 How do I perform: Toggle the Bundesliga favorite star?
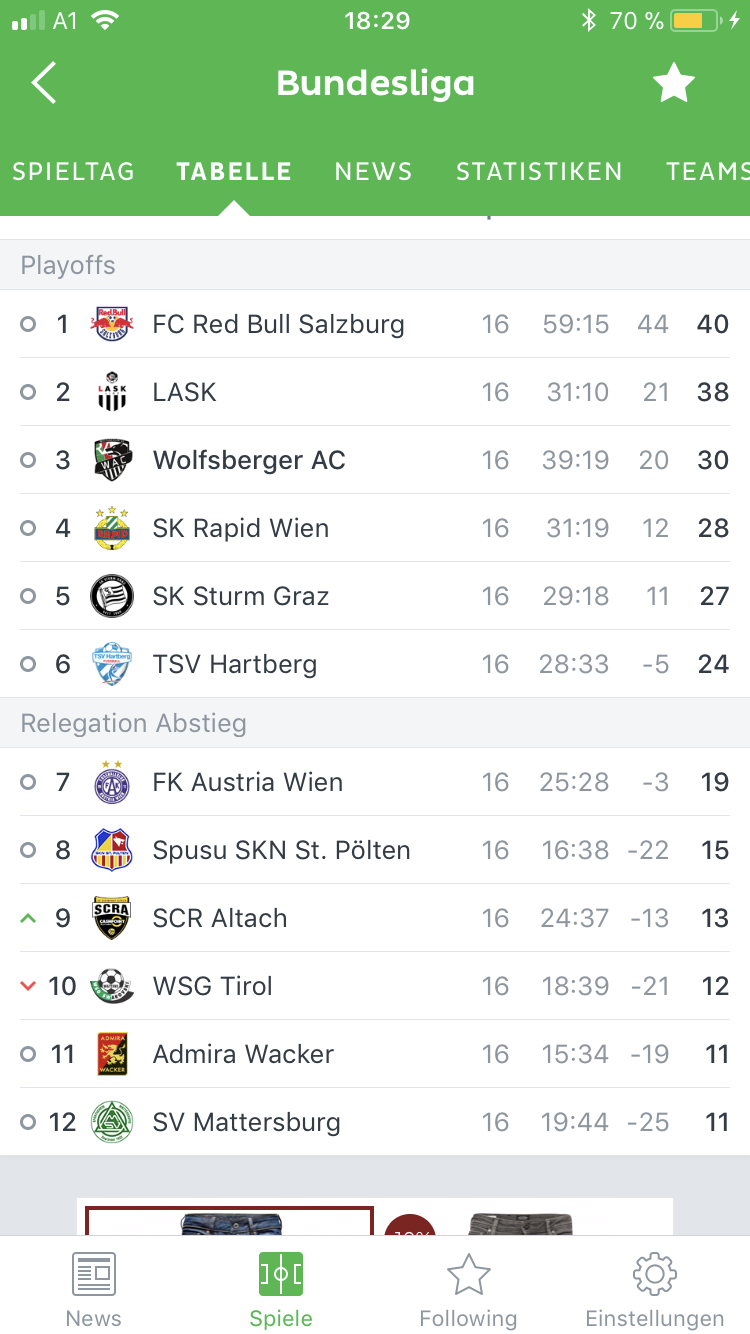click(x=674, y=83)
